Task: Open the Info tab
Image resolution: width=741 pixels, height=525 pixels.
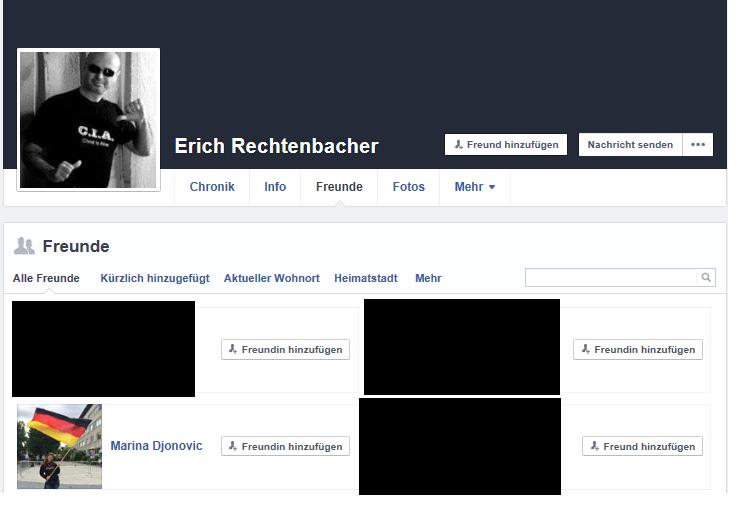Action: pyautogui.click(x=275, y=187)
